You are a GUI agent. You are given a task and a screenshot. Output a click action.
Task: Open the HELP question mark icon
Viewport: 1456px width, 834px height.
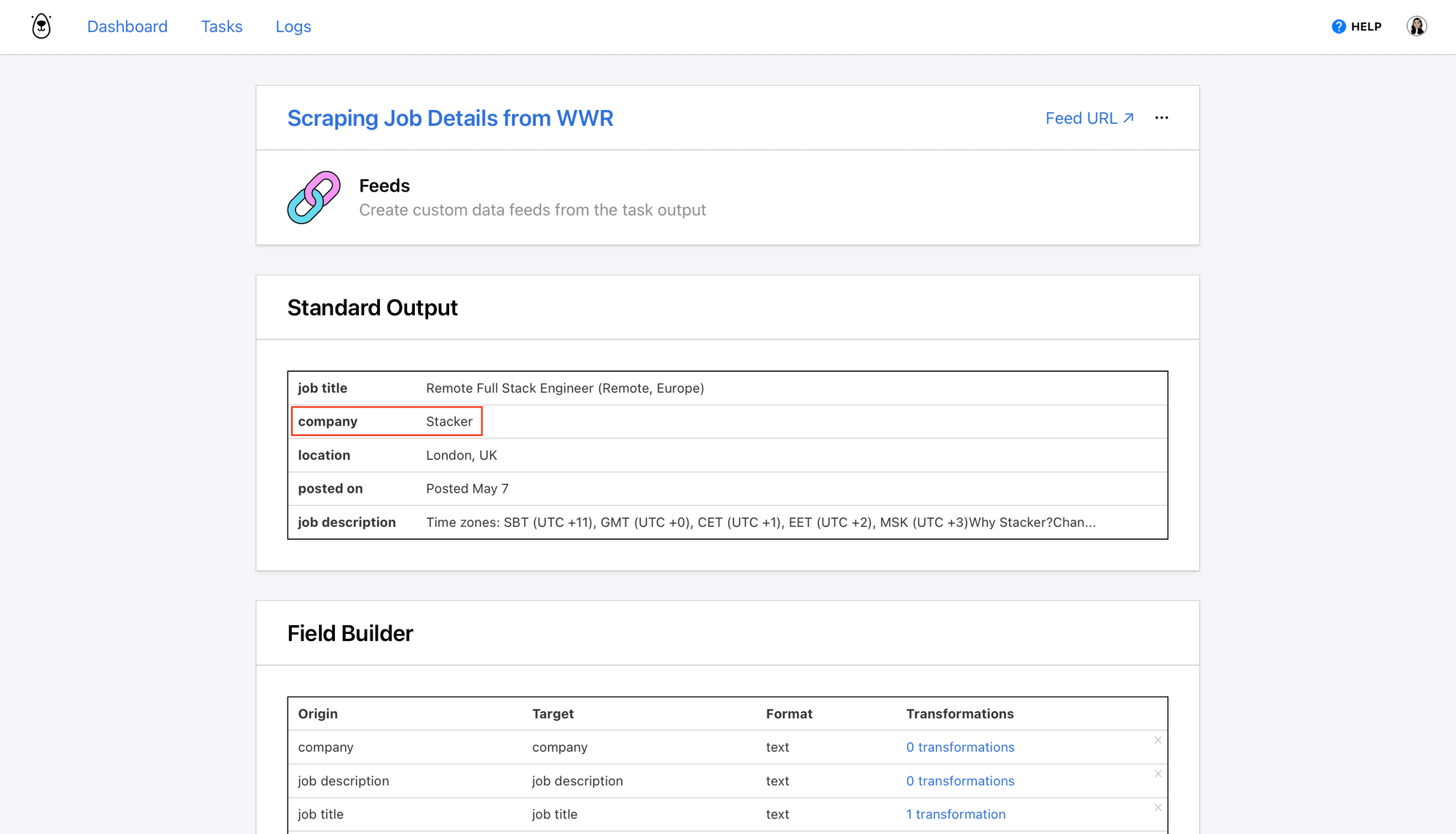[x=1338, y=26]
